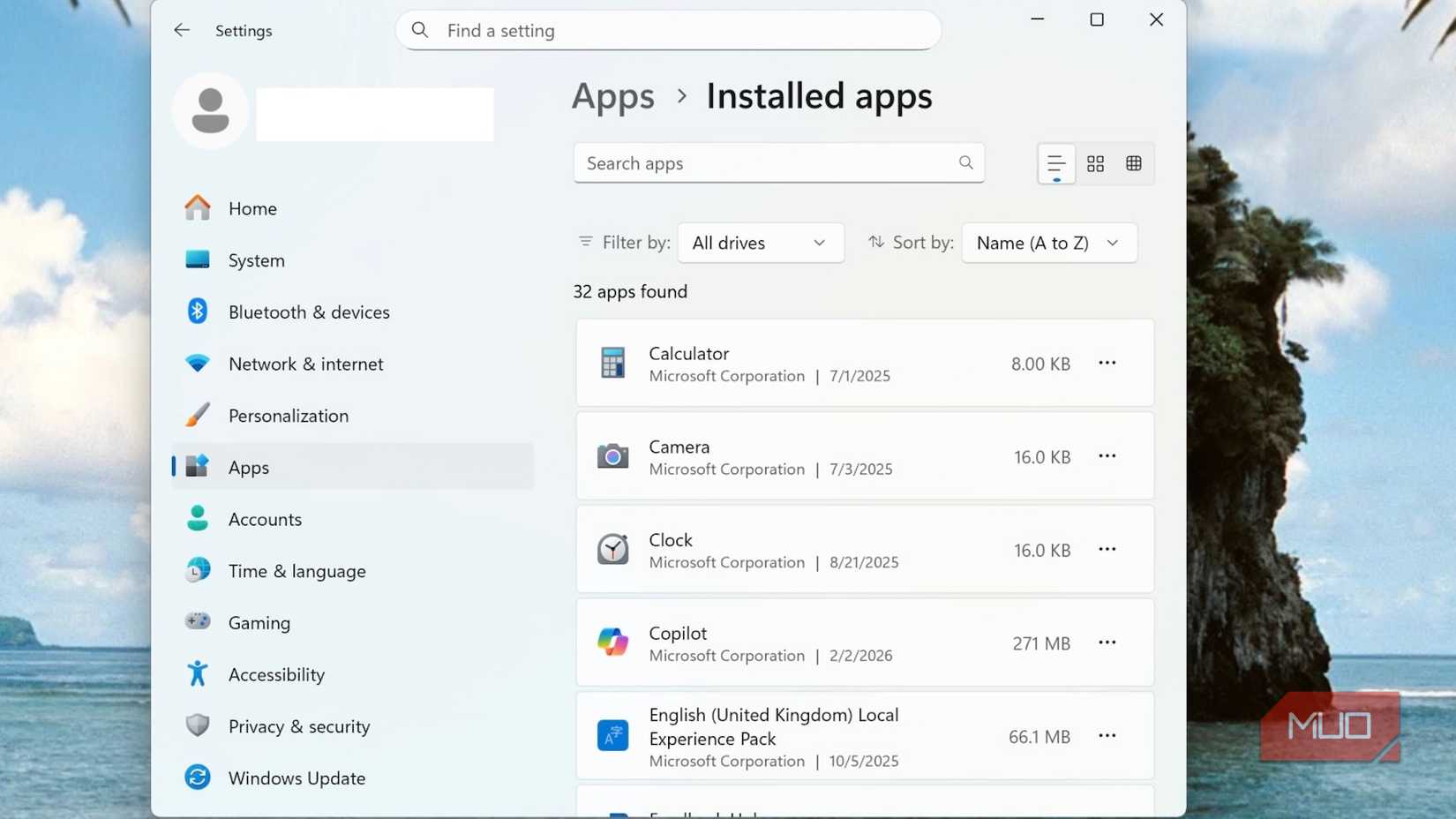Click the Apps breadcrumb link
The height and width of the screenshot is (819, 1456).
[x=613, y=96]
